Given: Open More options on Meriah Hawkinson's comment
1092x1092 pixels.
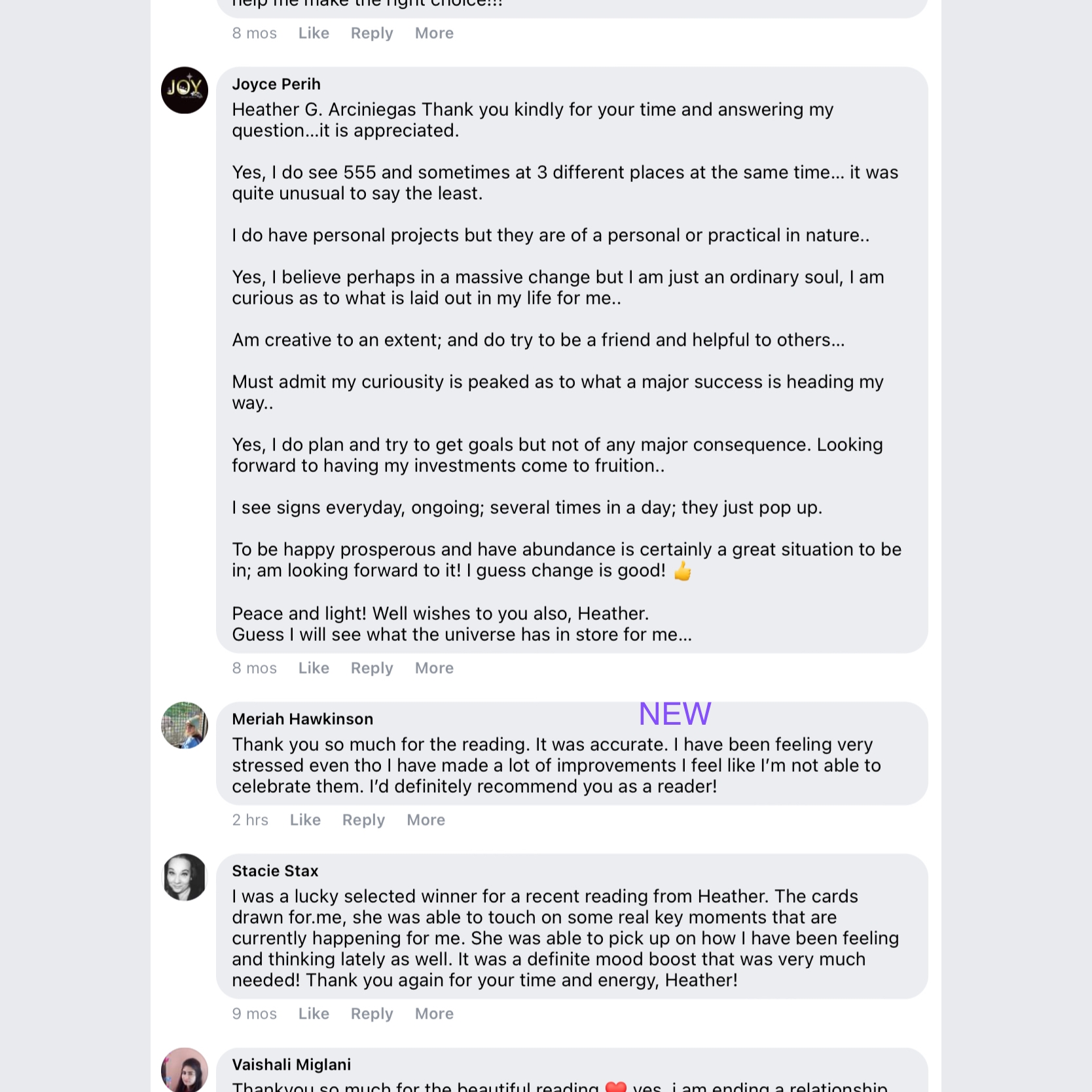Looking at the screenshot, I should pos(426,820).
